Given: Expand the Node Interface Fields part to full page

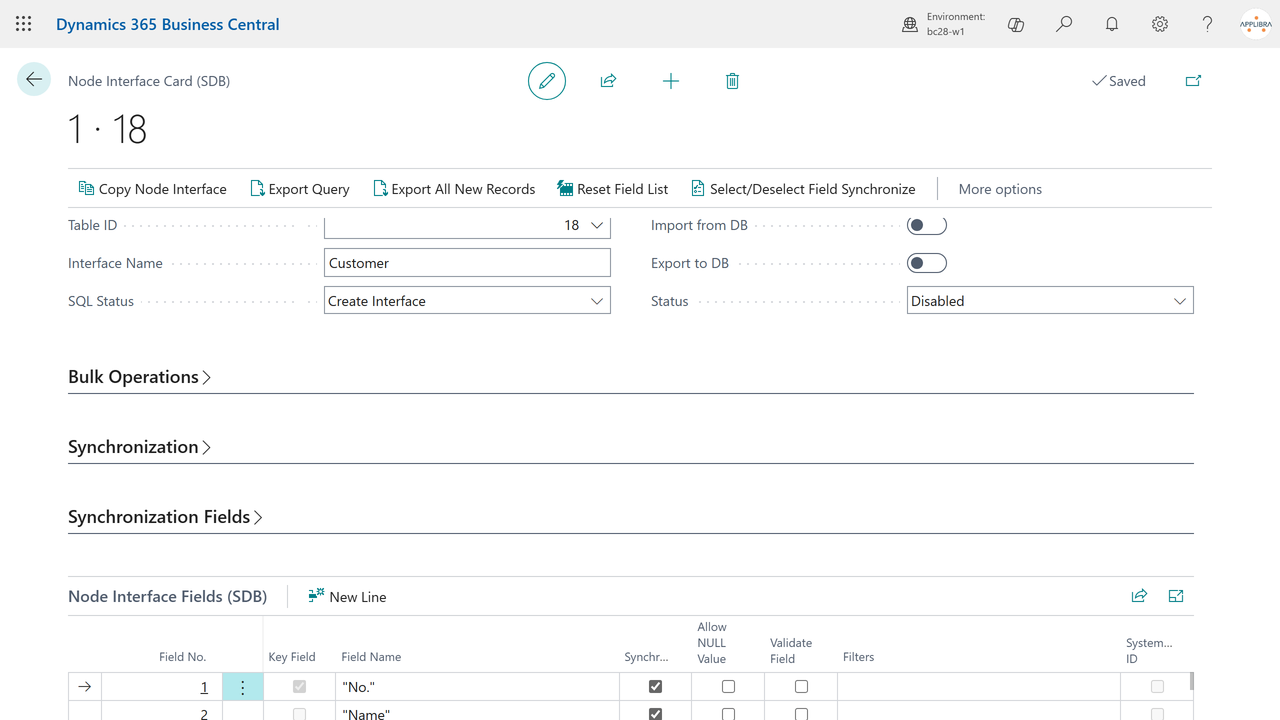Looking at the screenshot, I should (x=1176, y=596).
